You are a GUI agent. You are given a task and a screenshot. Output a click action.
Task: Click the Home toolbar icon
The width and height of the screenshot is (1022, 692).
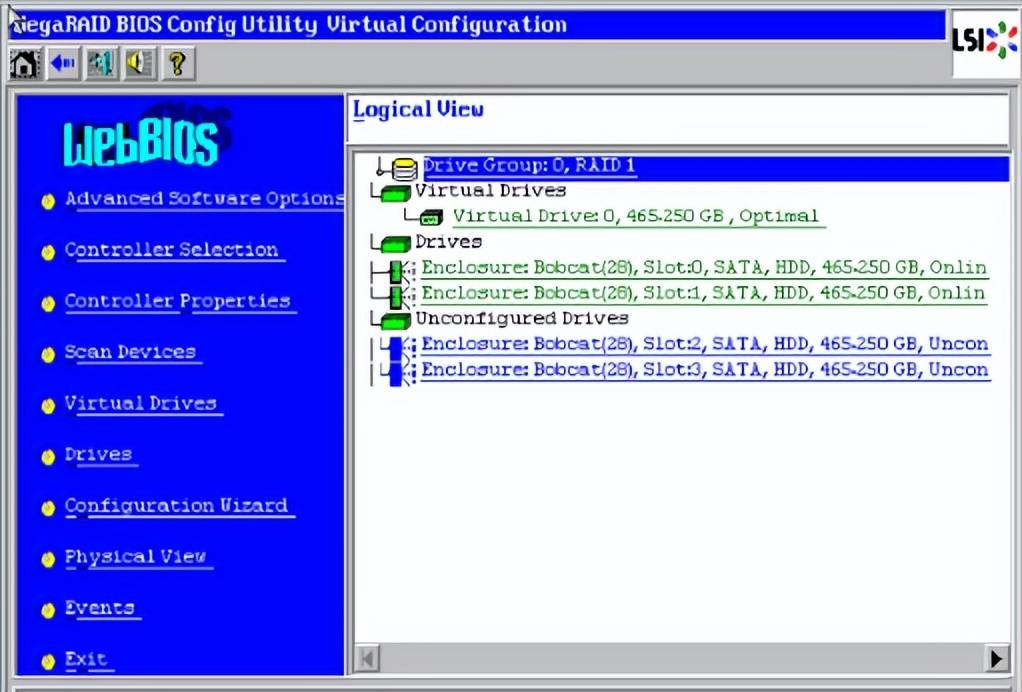(x=24, y=64)
